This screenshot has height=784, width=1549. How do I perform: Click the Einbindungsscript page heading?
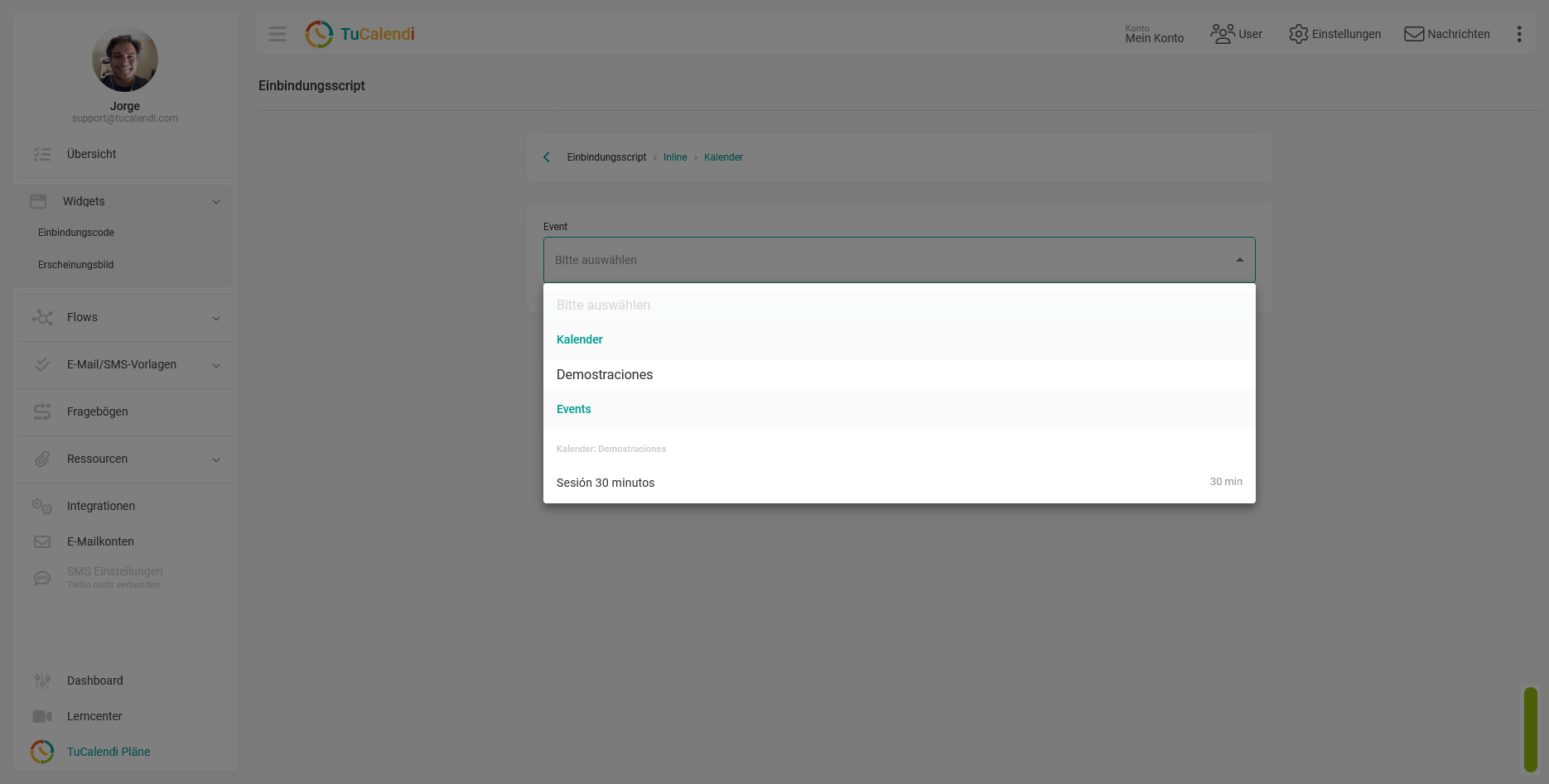click(311, 85)
